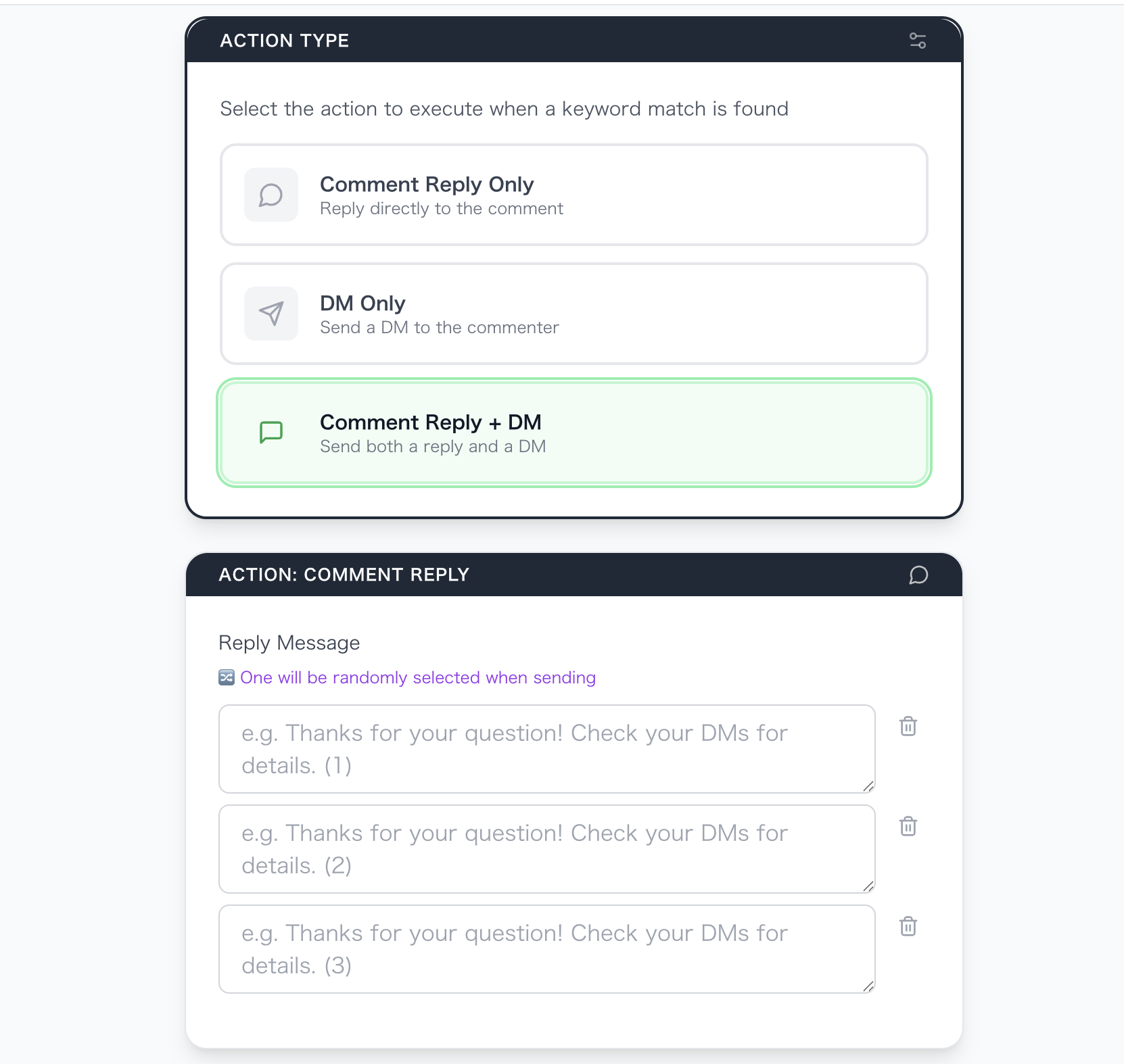Select the Comment Reply + DM option
Screen dimensions: 1124x1064
pos(573,433)
